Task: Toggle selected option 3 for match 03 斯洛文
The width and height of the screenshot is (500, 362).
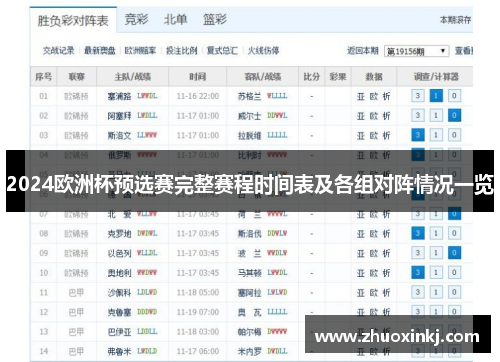Action: coord(418,135)
